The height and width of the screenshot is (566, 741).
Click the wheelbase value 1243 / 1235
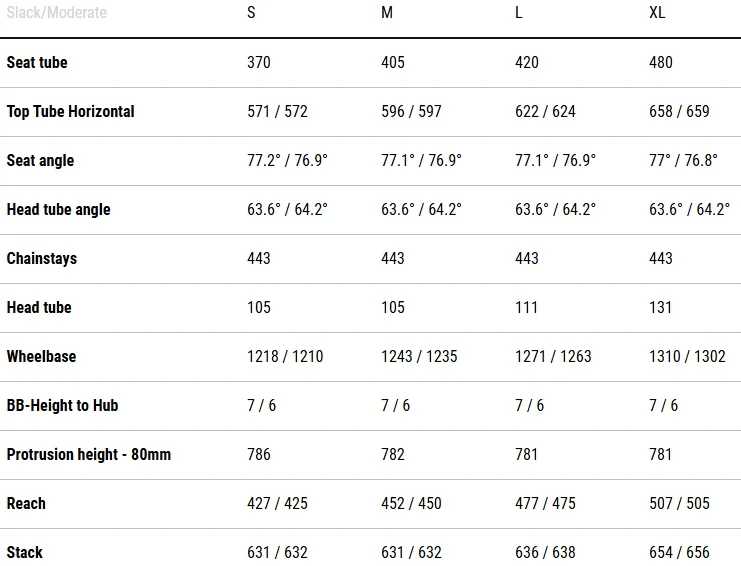419,356
